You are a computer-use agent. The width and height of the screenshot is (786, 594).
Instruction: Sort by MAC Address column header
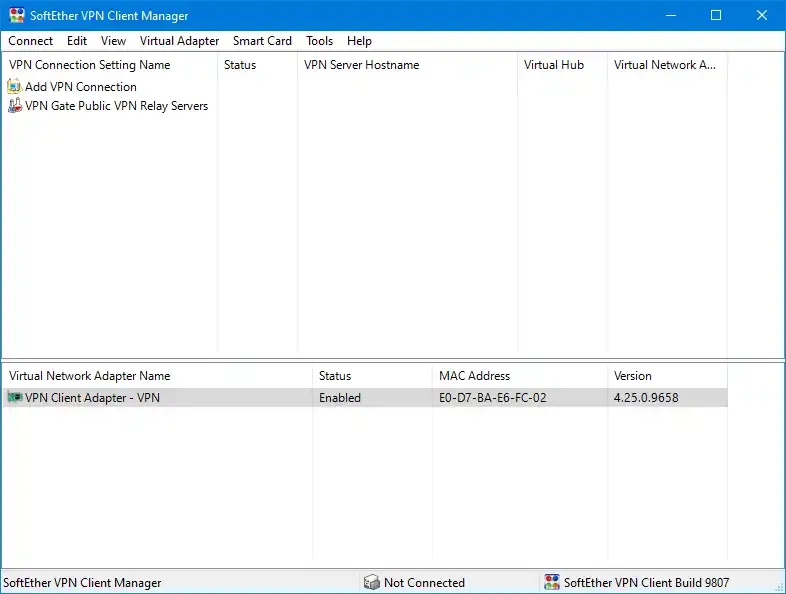(x=520, y=376)
